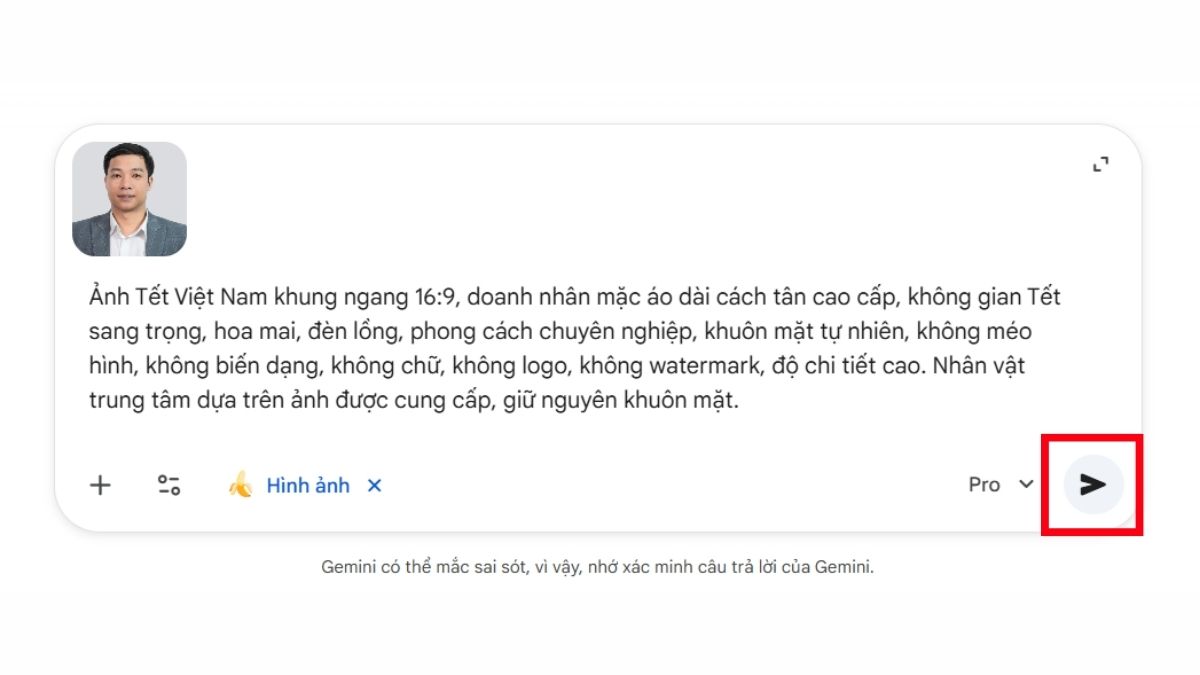Adjust options with the tune slider control
The height and width of the screenshot is (675, 1200).
[168, 485]
